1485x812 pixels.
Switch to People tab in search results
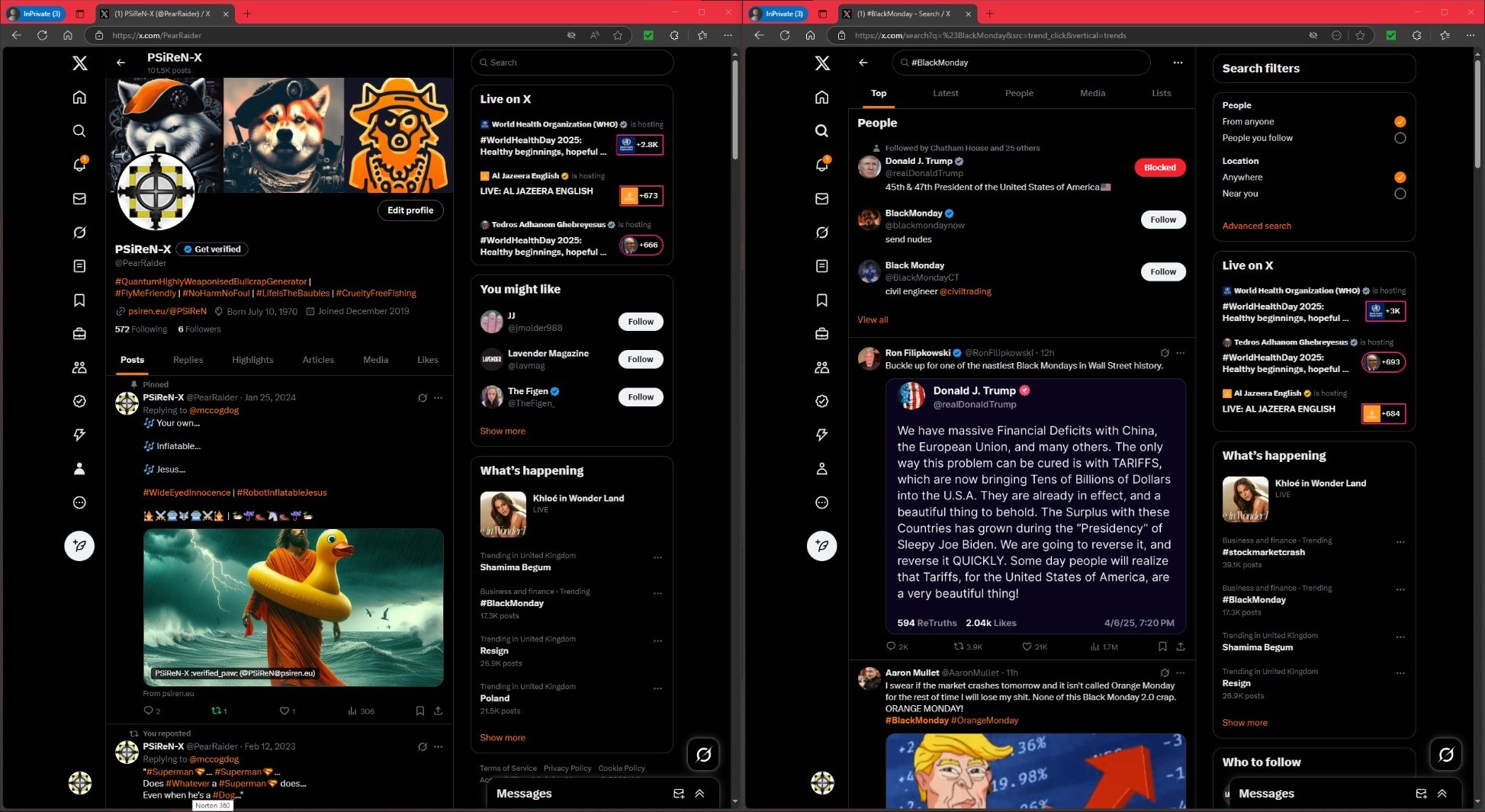tap(1019, 93)
